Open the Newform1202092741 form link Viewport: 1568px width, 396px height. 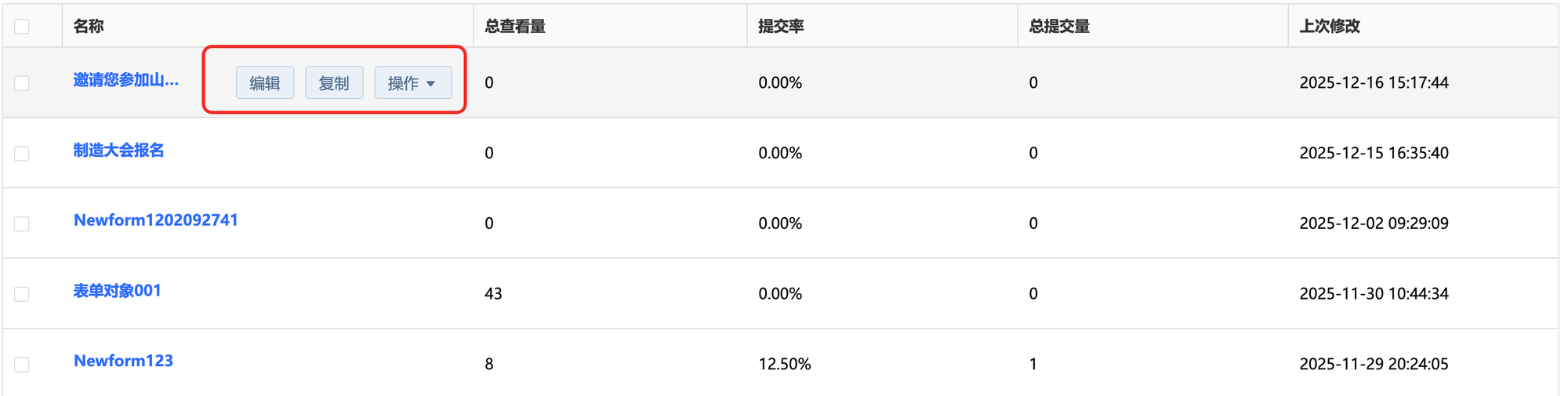point(156,220)
